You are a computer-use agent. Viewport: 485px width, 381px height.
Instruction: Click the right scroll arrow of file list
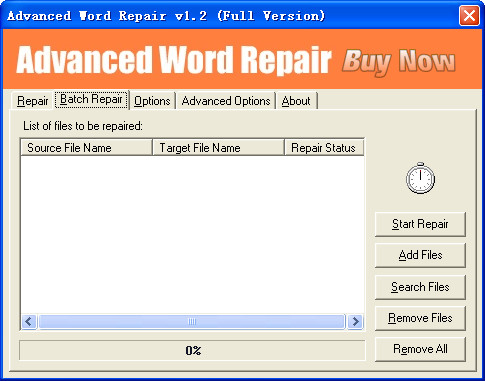[x=355, y=322]
